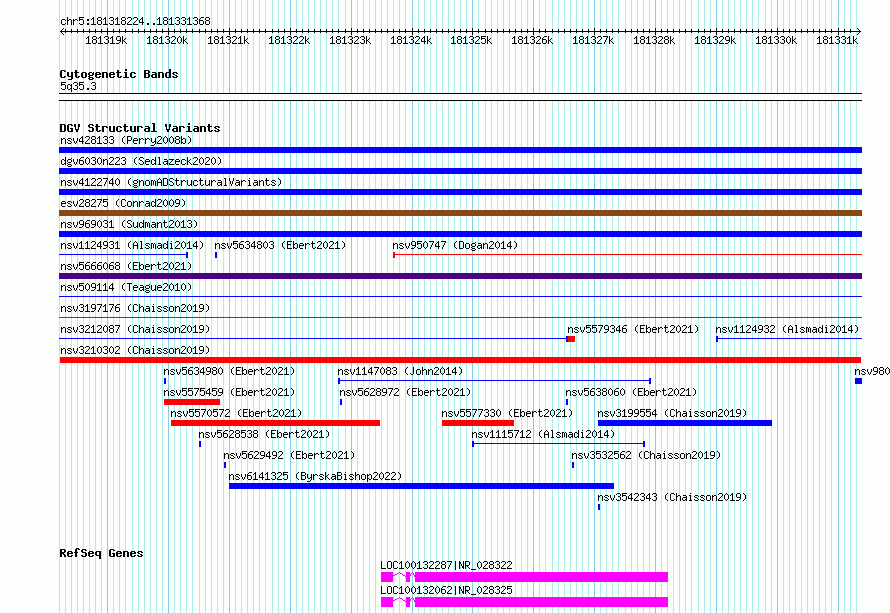Screen dimensions: 890x613
Task: Select nsv5634803 (Ebert2021) variant label
Action: coord(280,245)
